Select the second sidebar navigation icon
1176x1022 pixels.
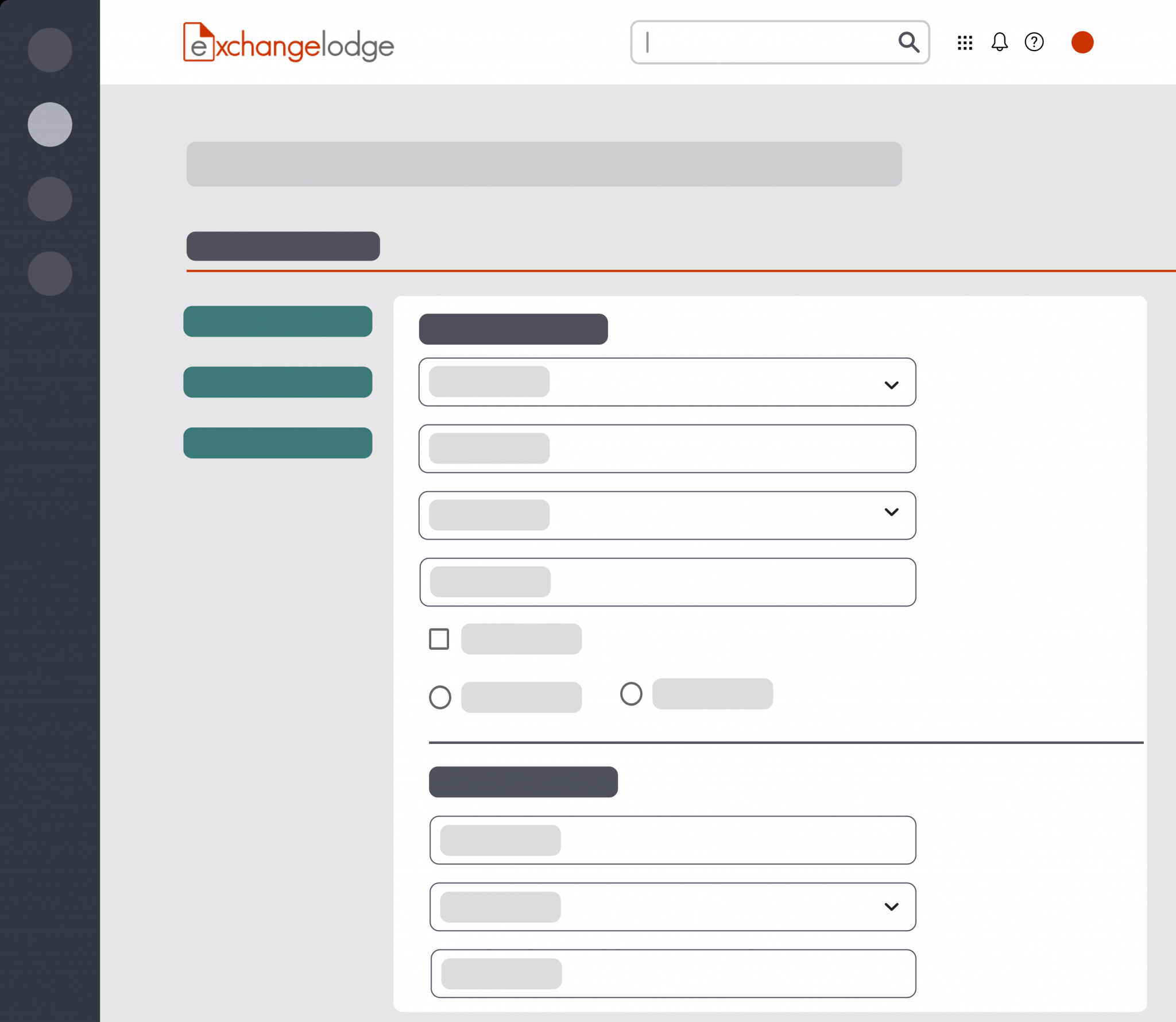click(49, 124)
